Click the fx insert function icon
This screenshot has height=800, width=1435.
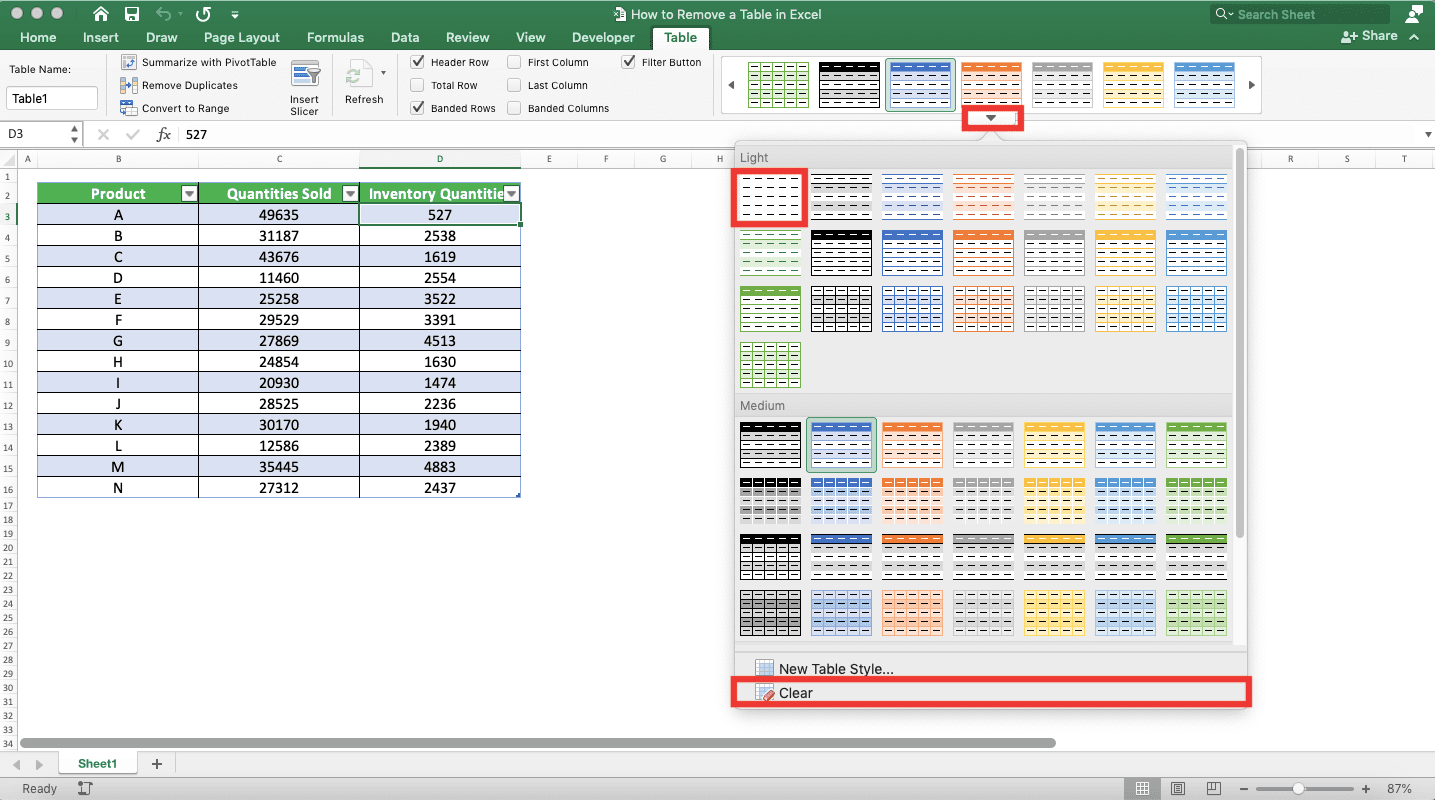tap(164, 134)
